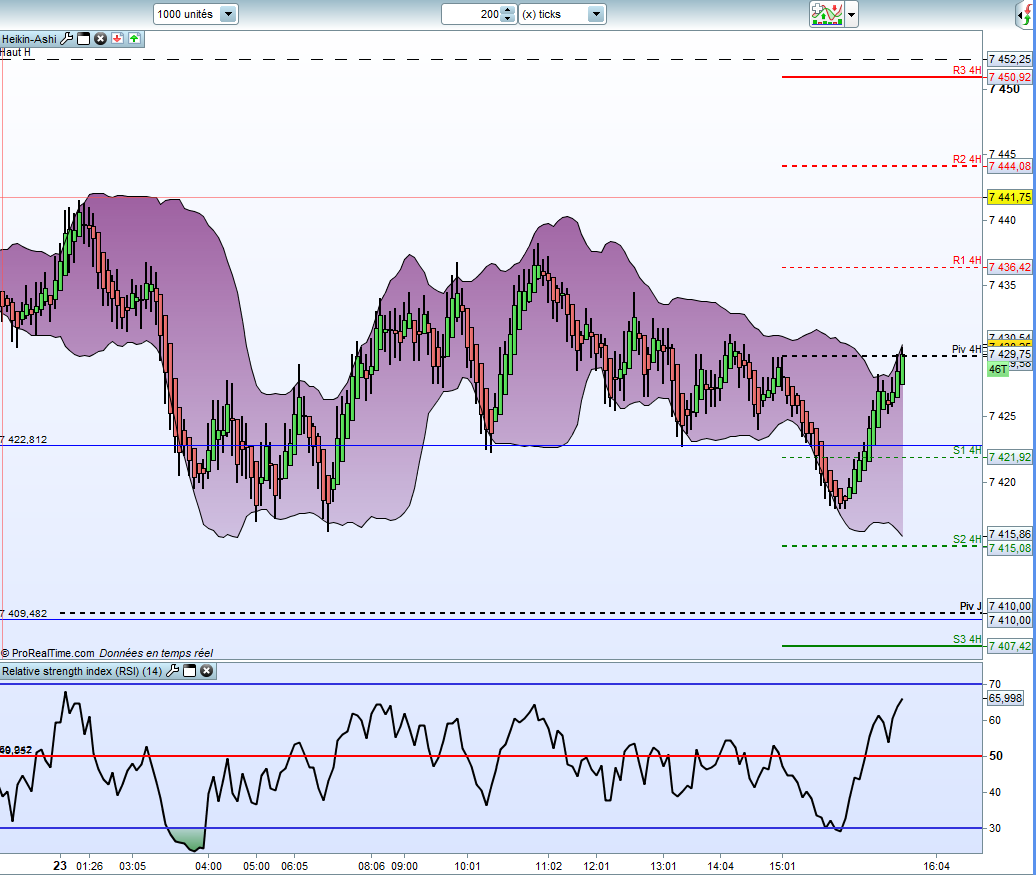Click the R3 4H resistance label
This screenshot has height=875, width=1036.
tap(967, 70)
